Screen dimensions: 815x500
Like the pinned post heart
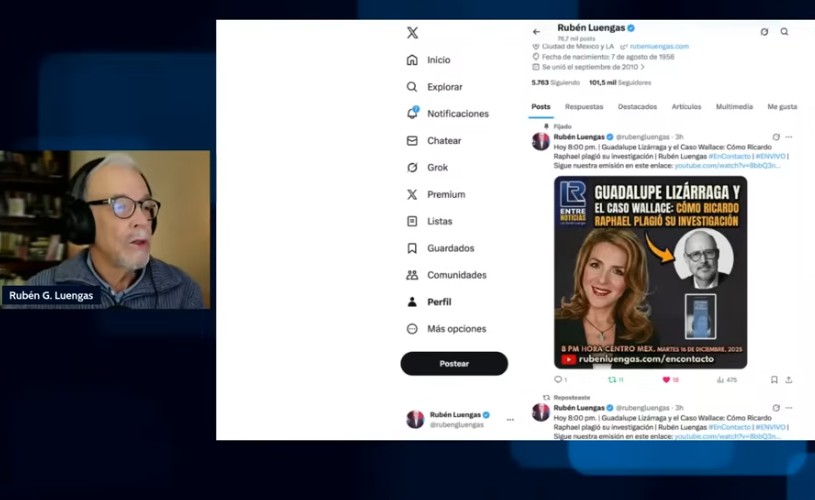click(671, 380)
